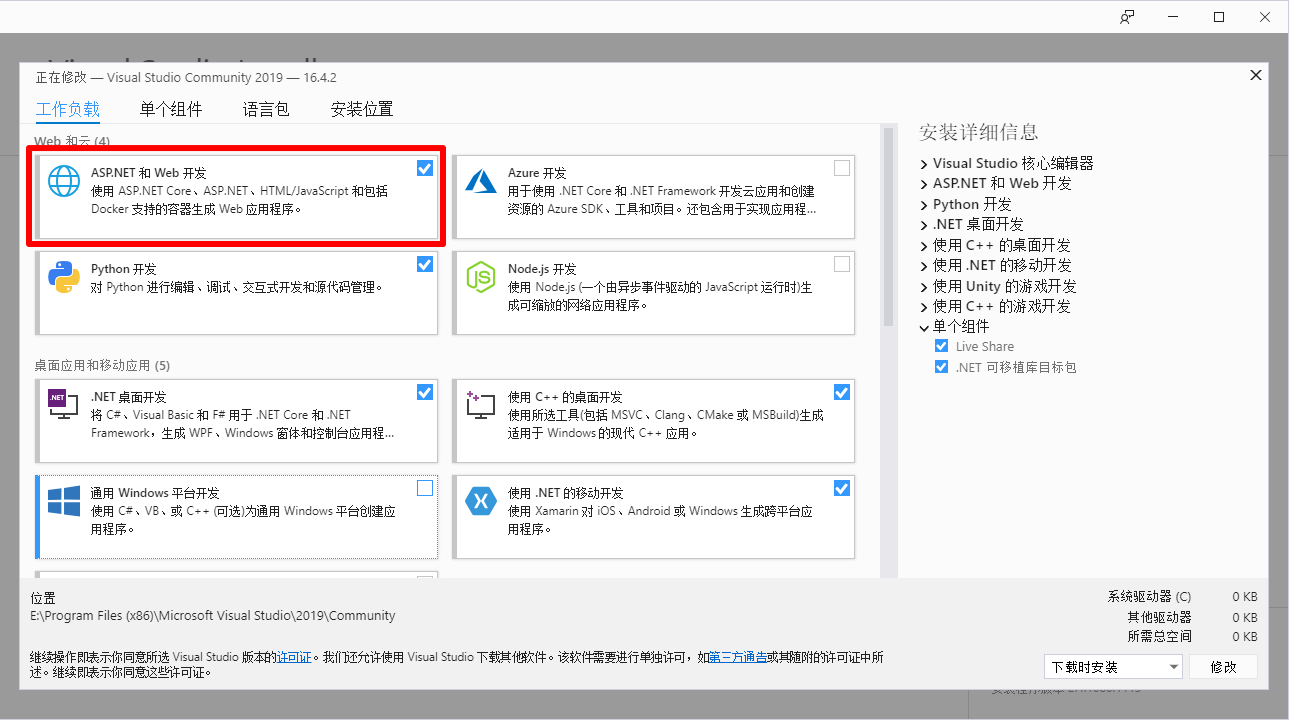
Task: Switch to the 工作负载 tab
Action: pos(68,109)
